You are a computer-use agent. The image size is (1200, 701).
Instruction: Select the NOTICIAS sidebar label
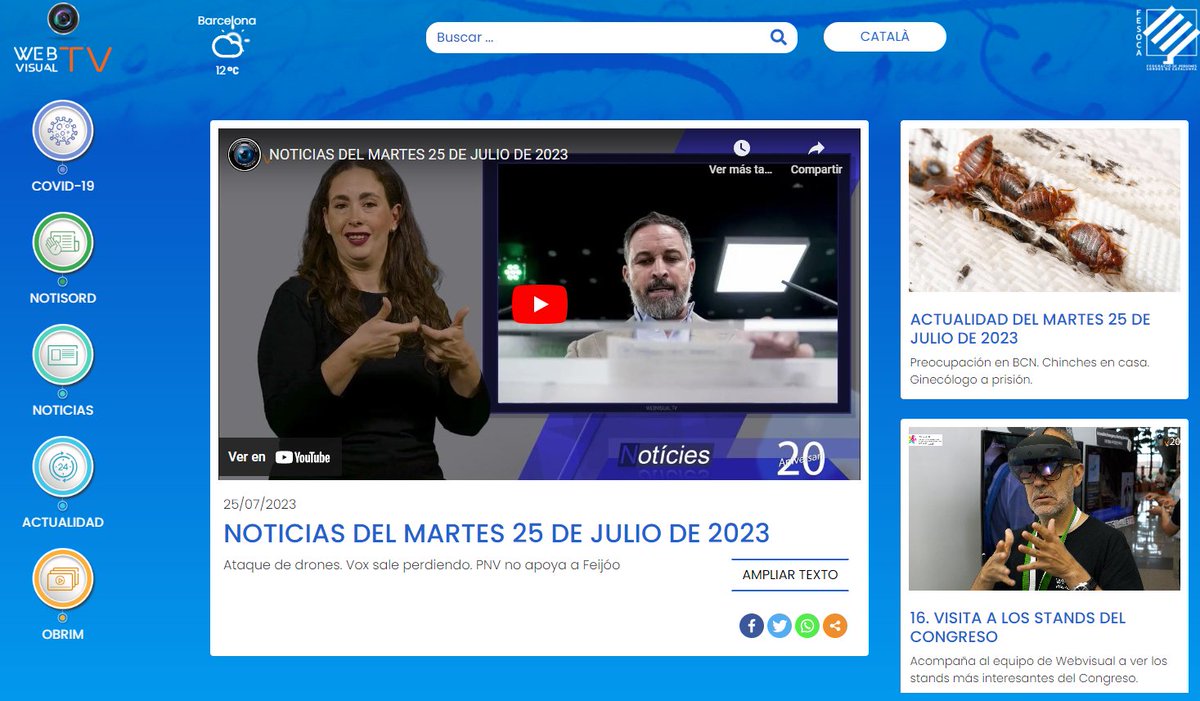tap(63, 410)
